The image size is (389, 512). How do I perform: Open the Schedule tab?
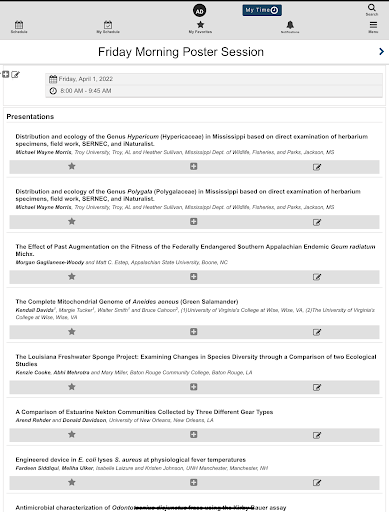(x=19, y=27)
